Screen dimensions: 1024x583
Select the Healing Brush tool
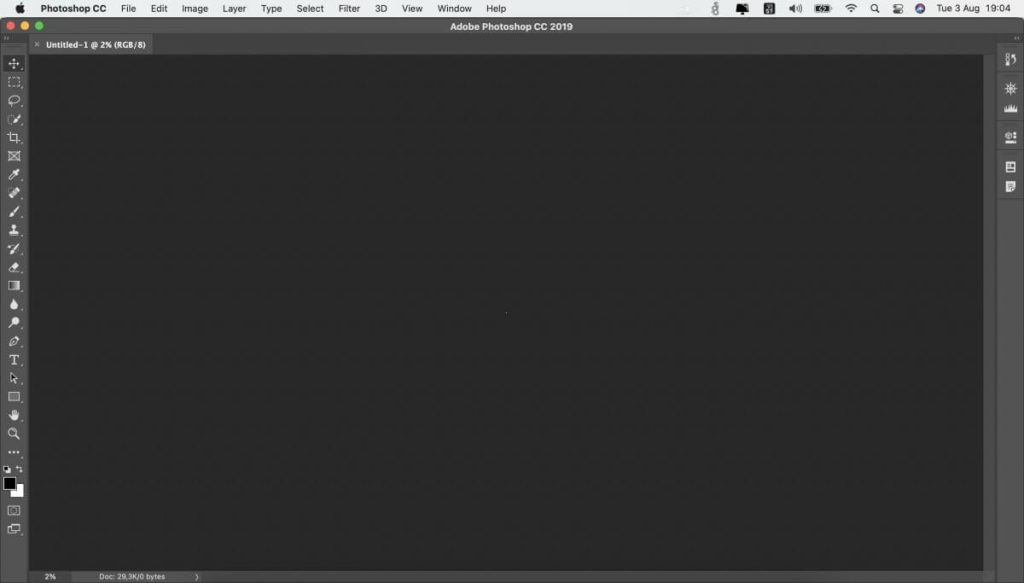(14, 193)
